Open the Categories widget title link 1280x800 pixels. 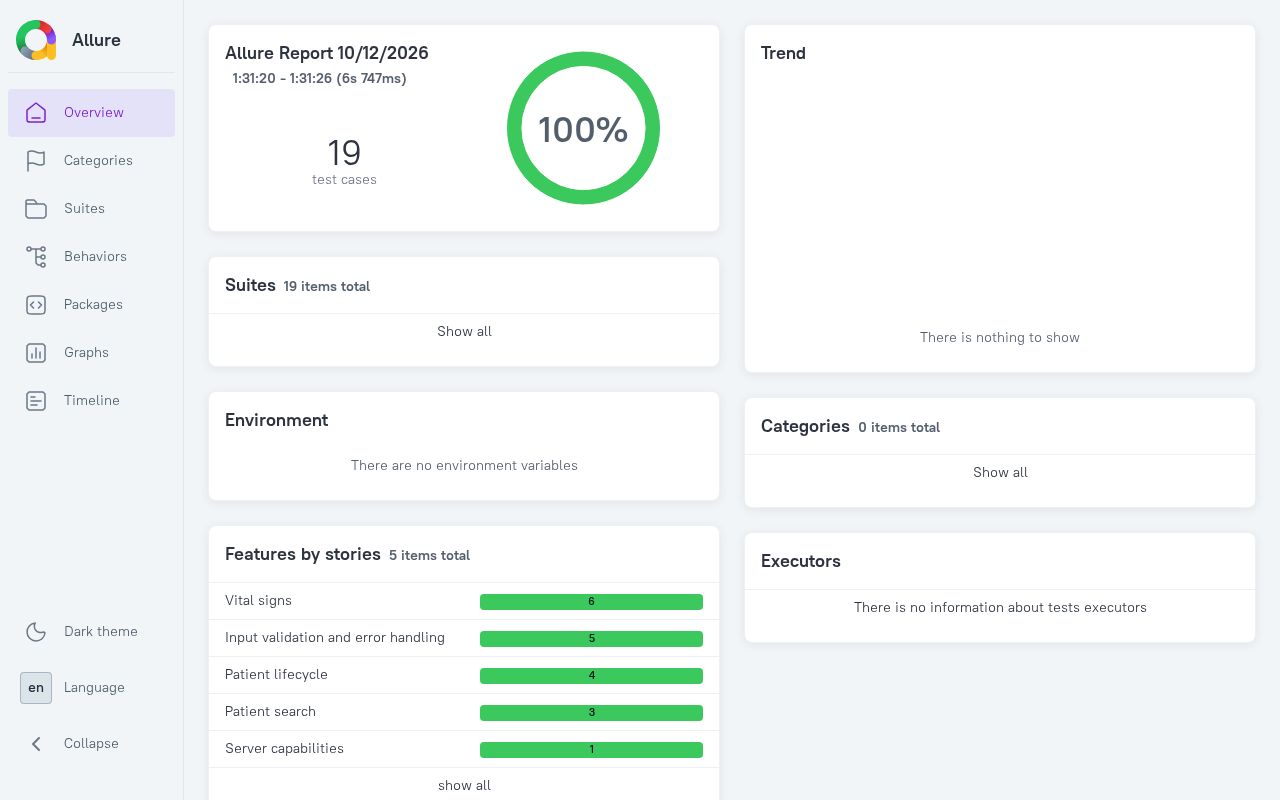coord(805,426)
